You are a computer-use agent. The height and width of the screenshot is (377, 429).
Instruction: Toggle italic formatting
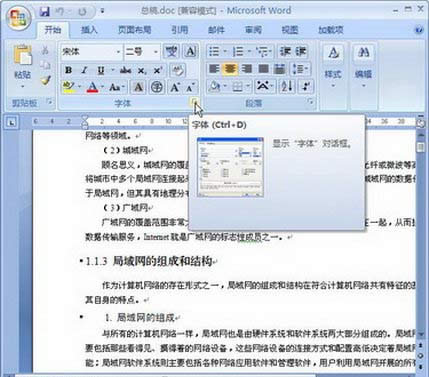[84, 70]
